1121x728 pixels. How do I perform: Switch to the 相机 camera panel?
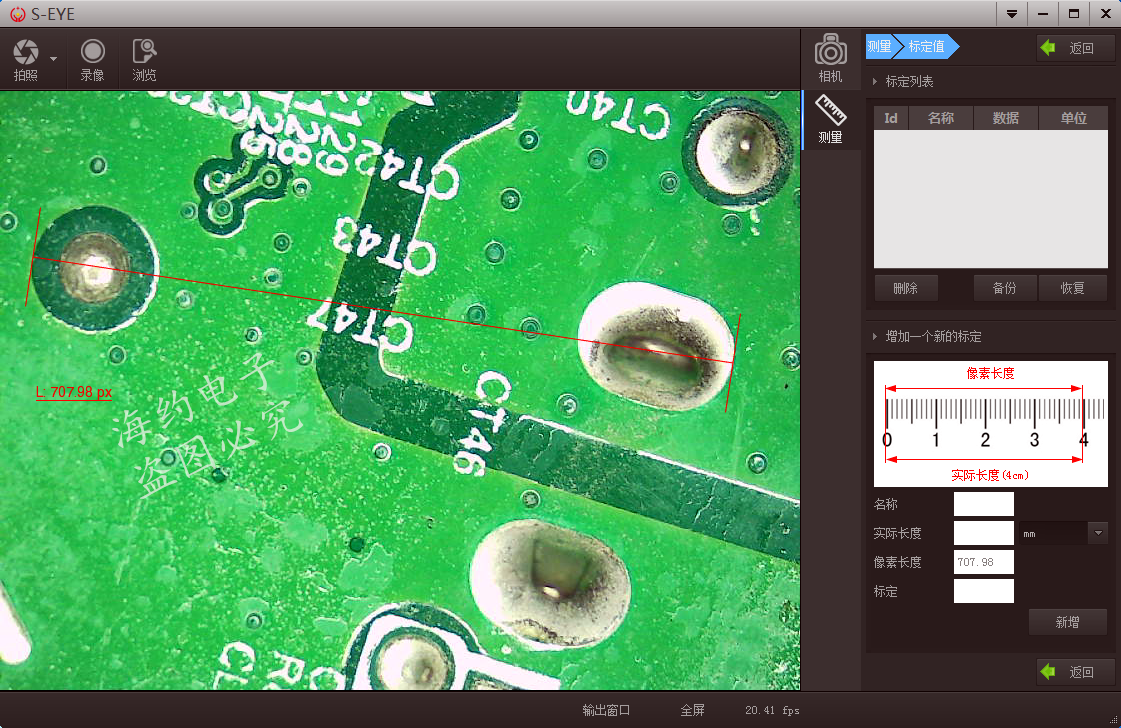point(830,58)
